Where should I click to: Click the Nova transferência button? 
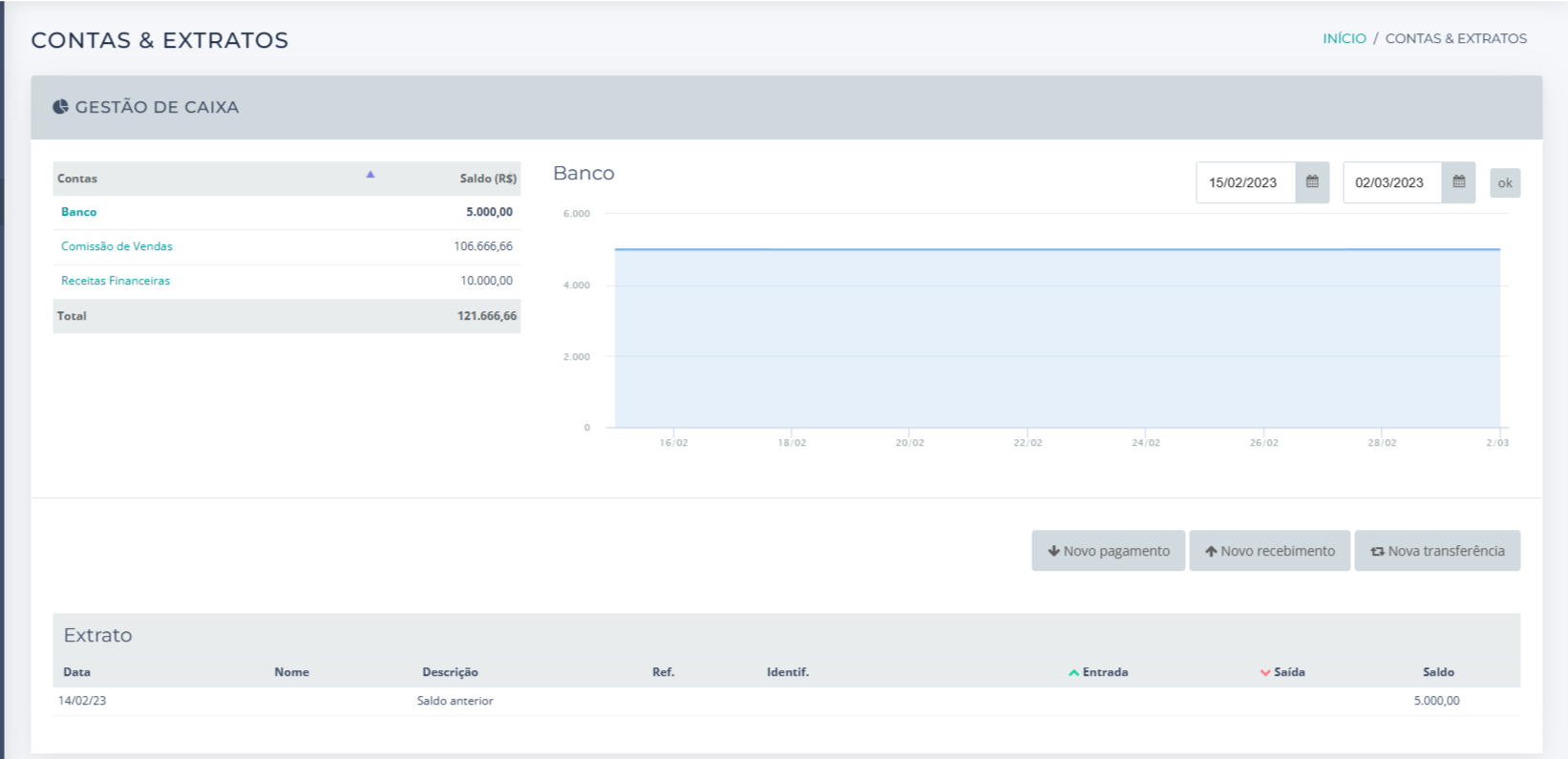(1437, 551)
